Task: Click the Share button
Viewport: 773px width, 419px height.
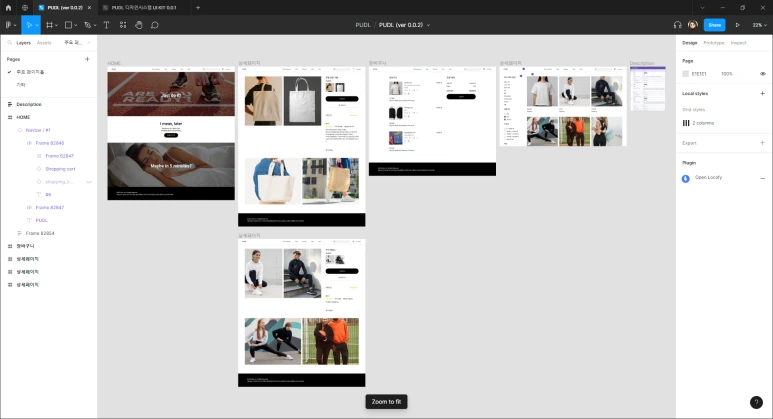Action: tap(714, 25)
